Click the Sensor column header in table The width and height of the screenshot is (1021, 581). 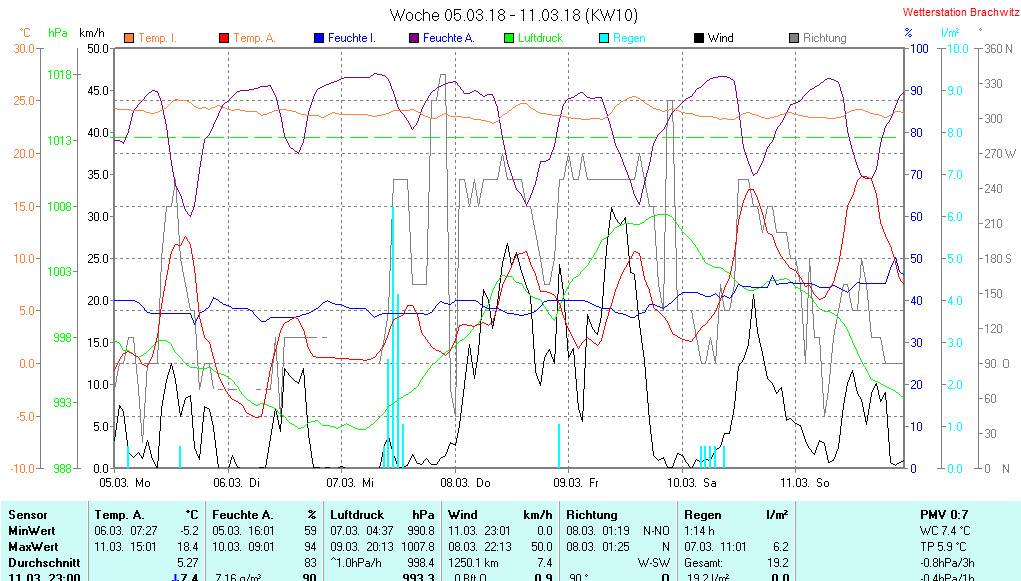point(28,514)
